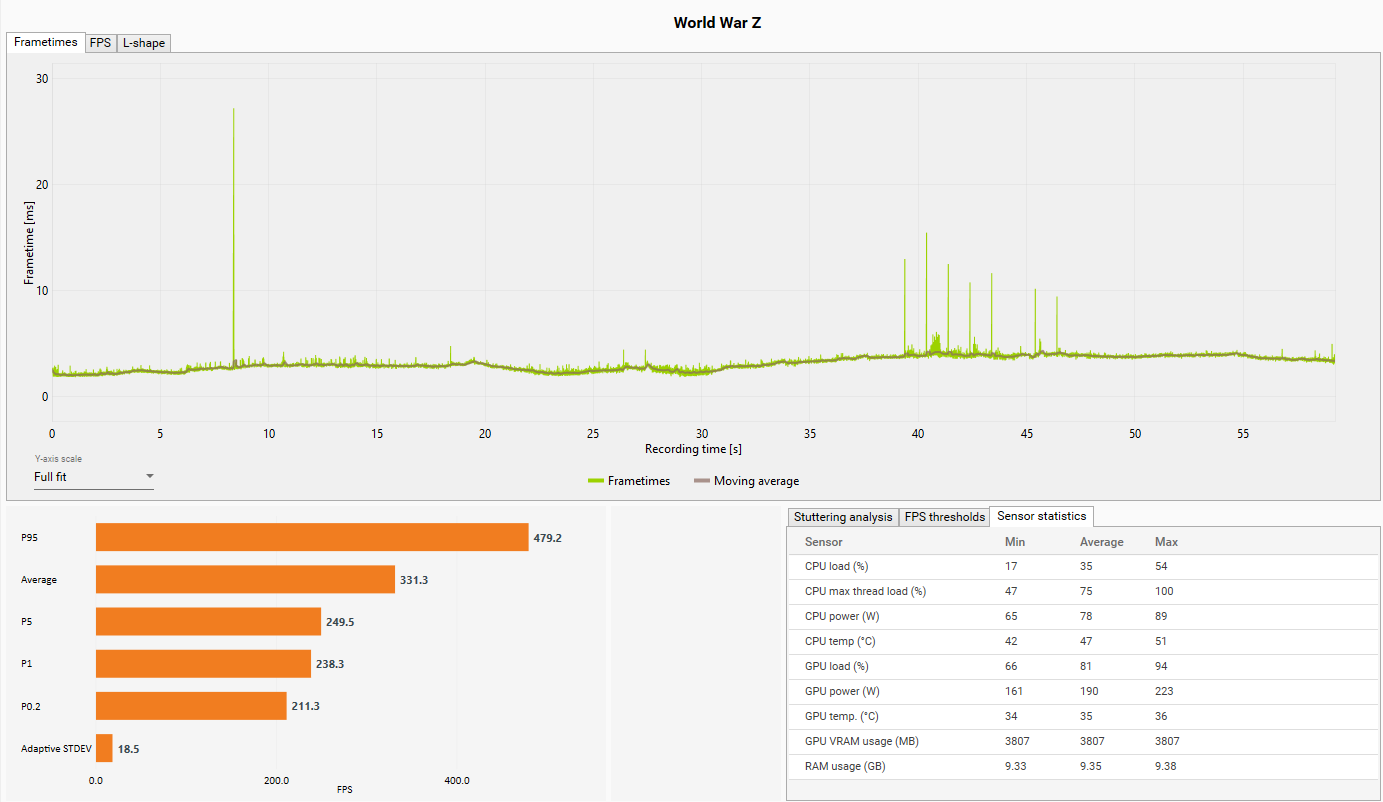Select the GPU load (%) row

(1082, 666)
